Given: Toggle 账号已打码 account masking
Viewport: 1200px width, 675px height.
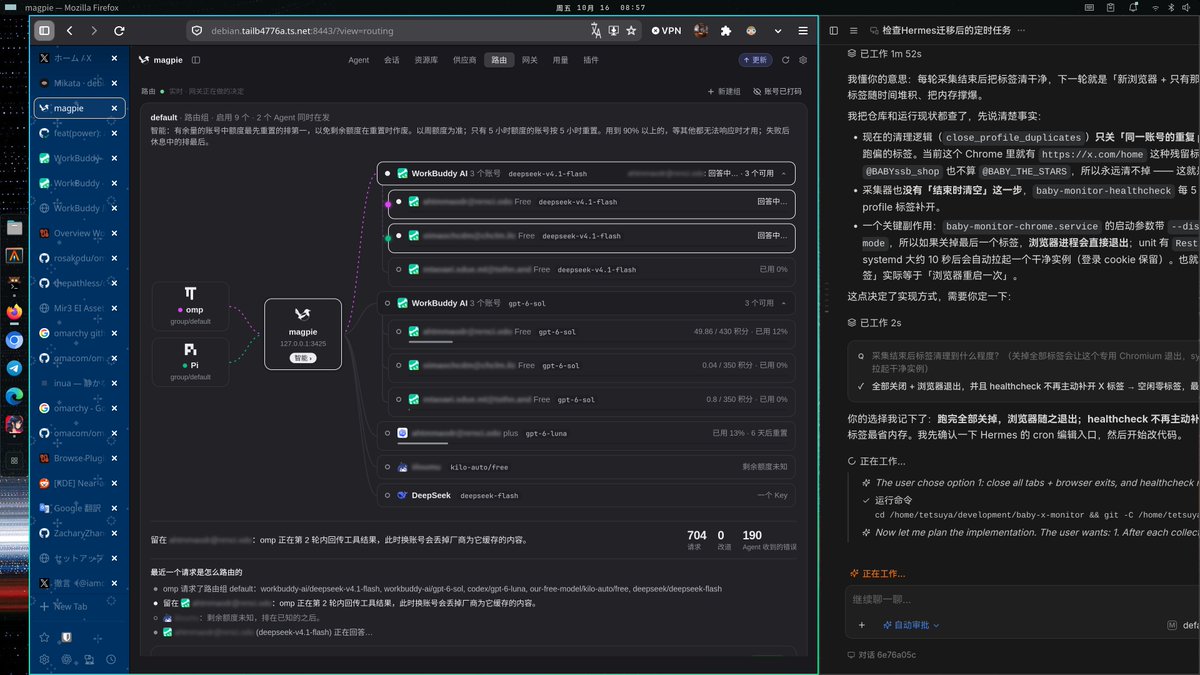Looking at the screenshot, I should (x=777, y=91).
